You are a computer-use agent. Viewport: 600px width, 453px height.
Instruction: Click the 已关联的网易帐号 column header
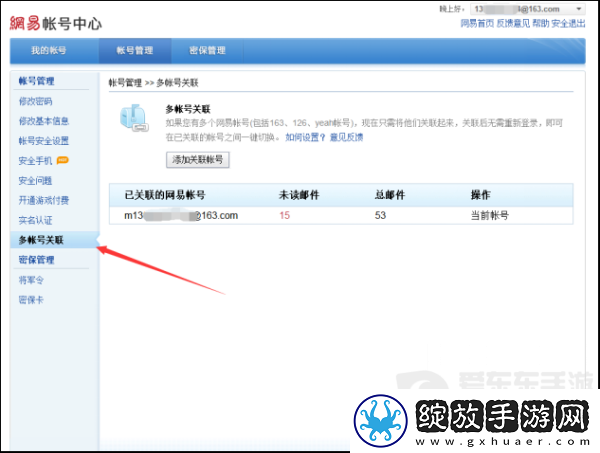pos(165,195)
